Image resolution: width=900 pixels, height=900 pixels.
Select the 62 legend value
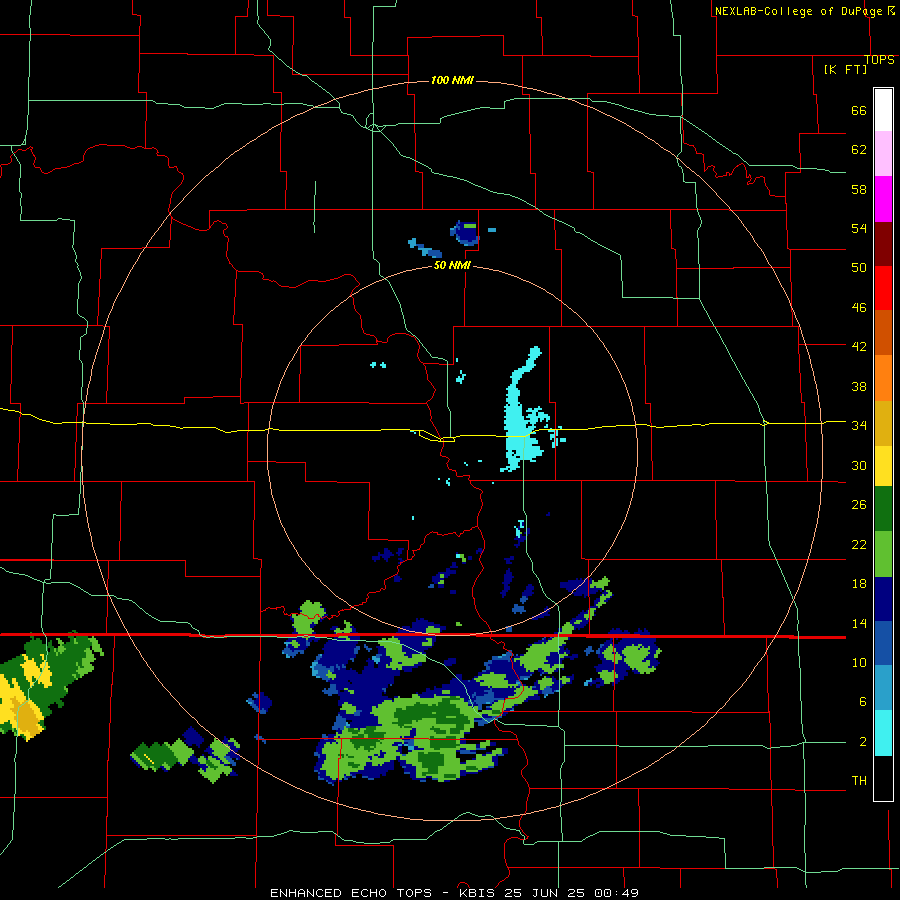pyautogui.click(x=859, y=150)
